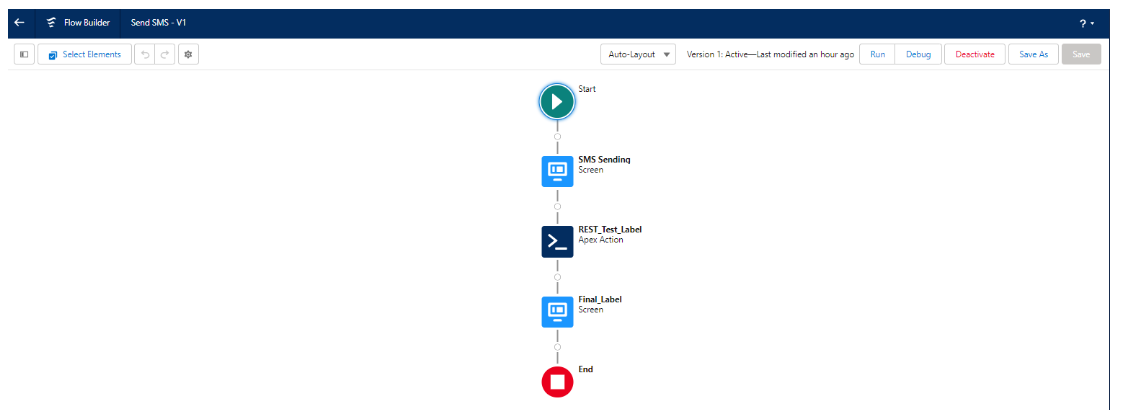The width and height of the screenshot is (1122, 418).
Task: Select the Start element icon
Action: coord(557,102)
